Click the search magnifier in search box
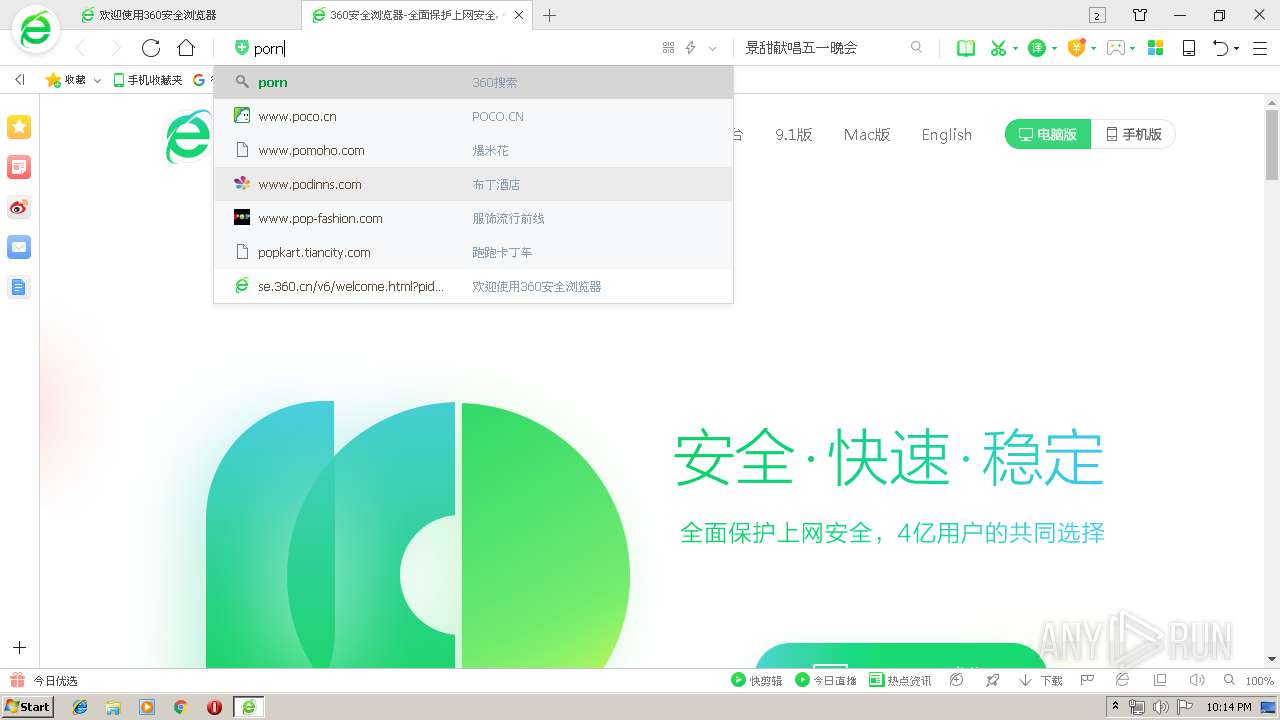Viewport: 1280px width, 720px height. click(916, 47)
